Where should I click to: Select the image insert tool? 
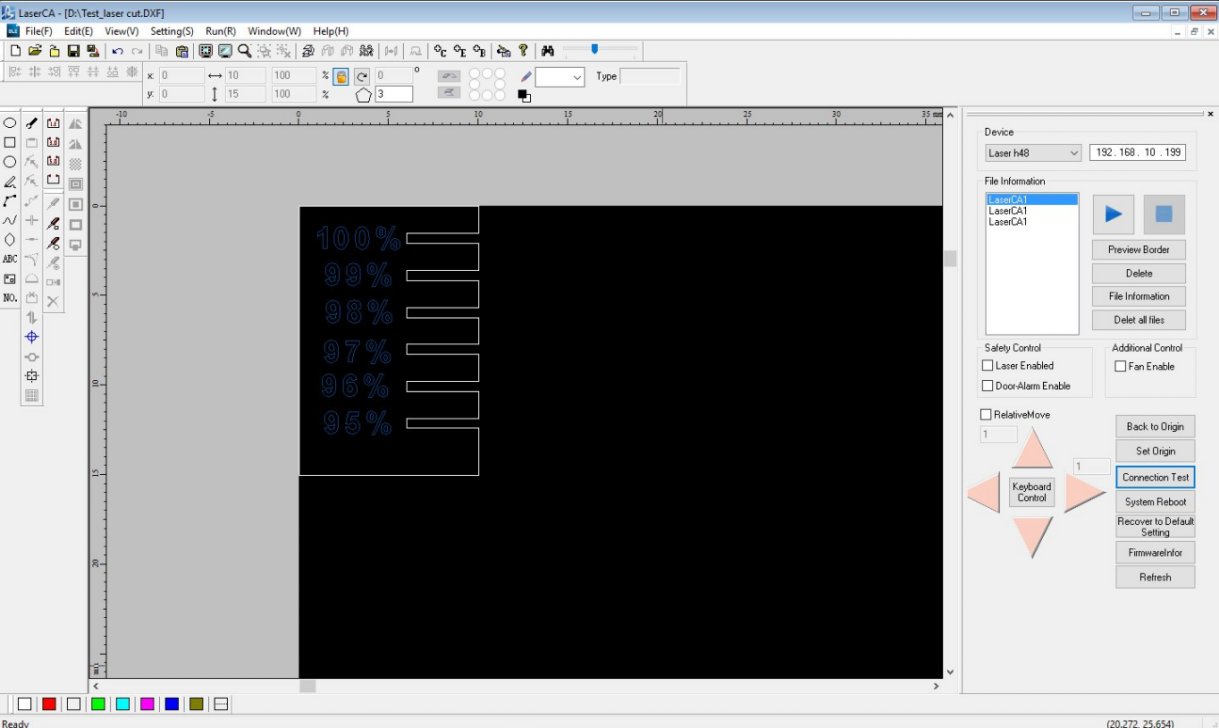pos(10,278)
